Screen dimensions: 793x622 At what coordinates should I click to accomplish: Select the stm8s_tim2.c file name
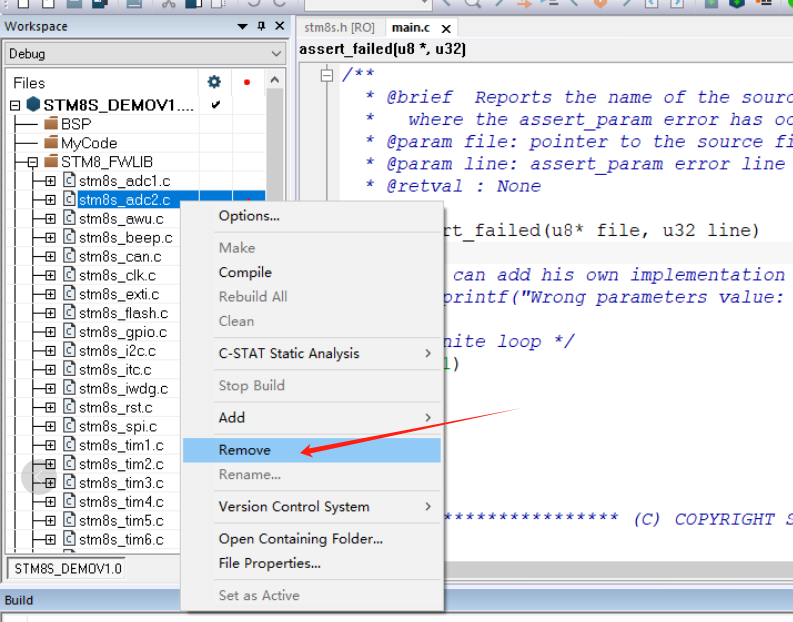(121, 464)
